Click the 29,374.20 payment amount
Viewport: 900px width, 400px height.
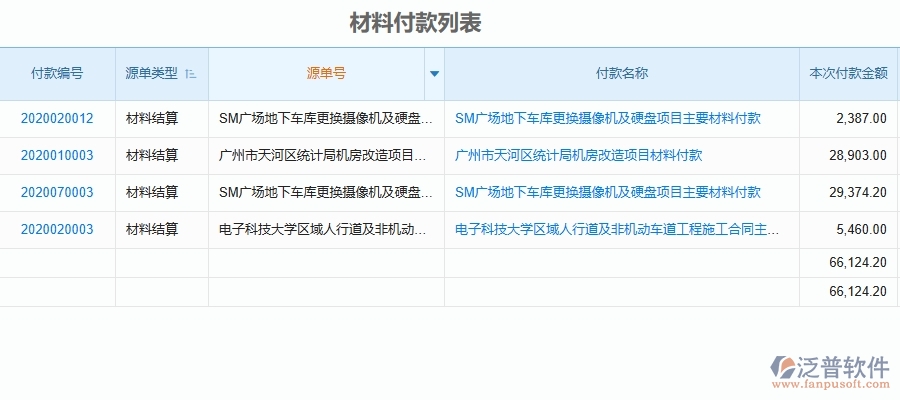click(x=856, y=192)
